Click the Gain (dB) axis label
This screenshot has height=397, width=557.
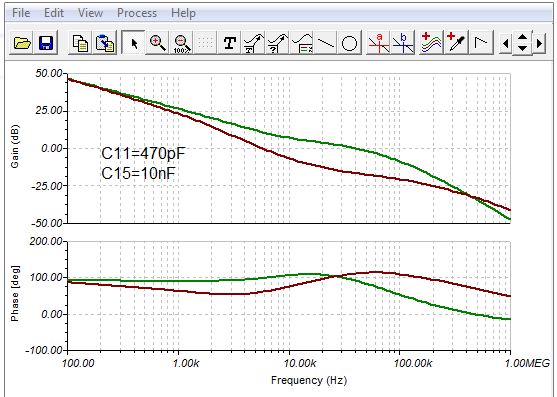pos(15,146)
